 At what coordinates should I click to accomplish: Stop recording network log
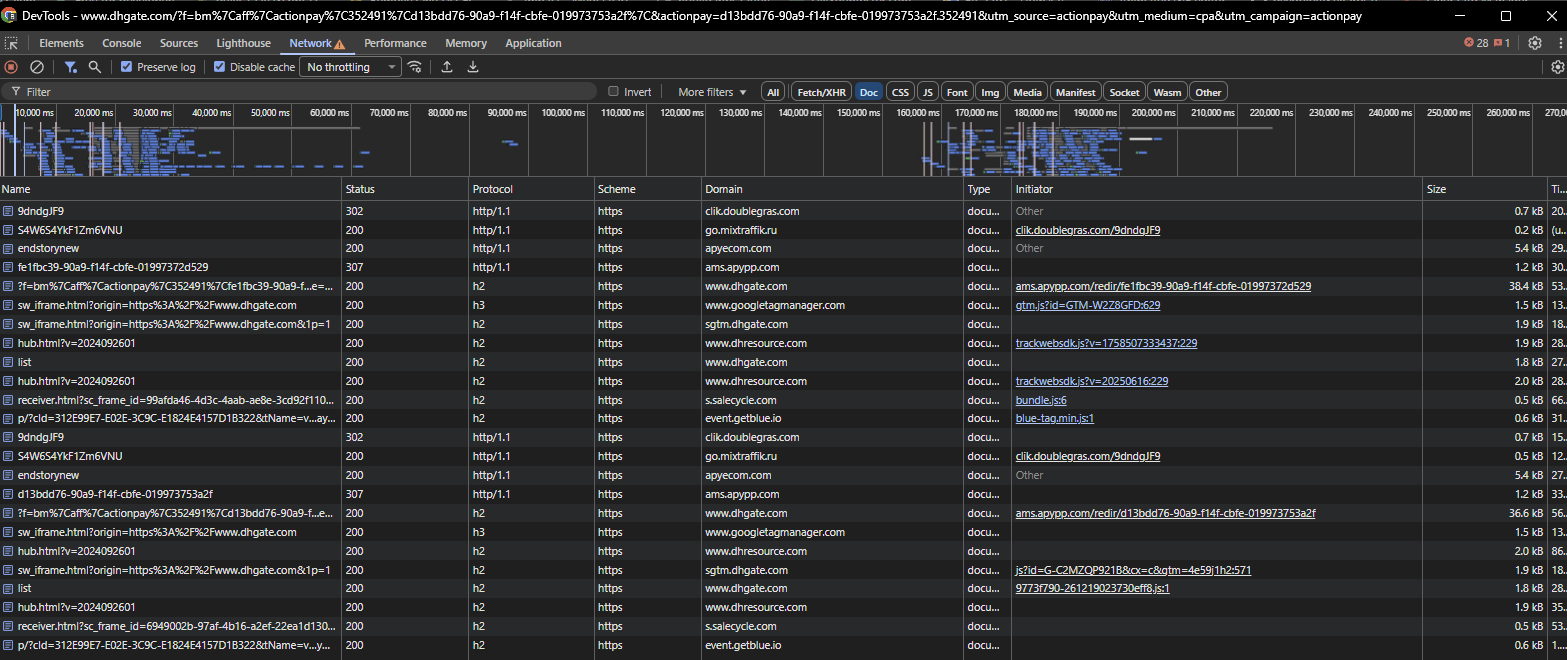[x=11, y=67]
